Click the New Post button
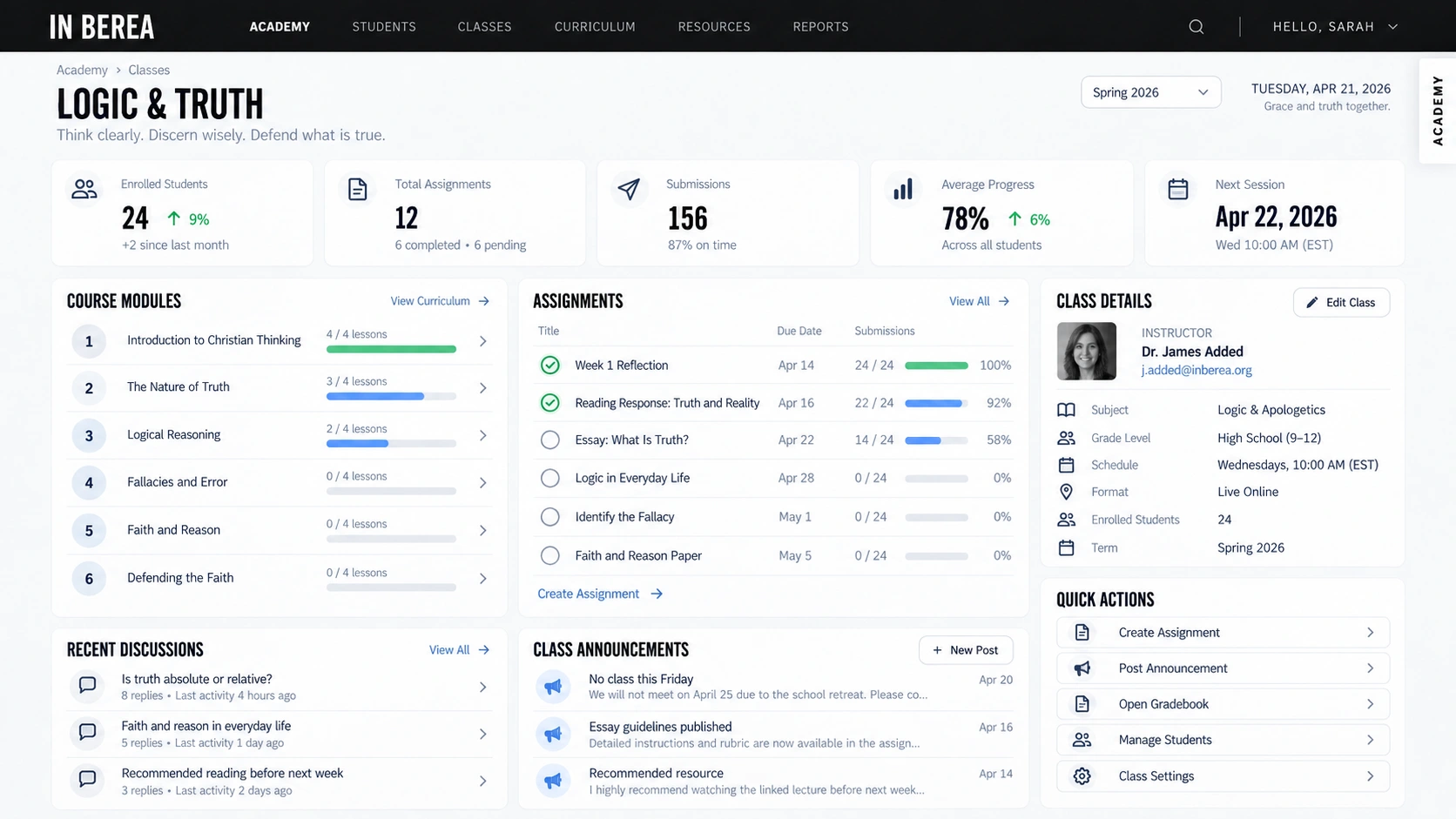 pos(966,650)
